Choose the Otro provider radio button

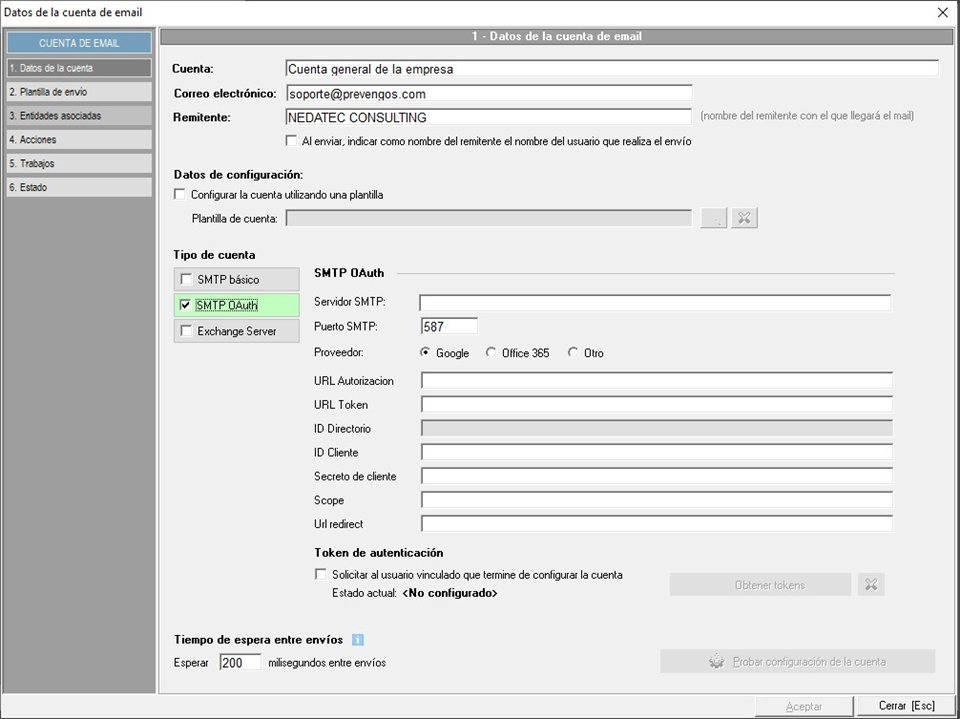point(573,353)
